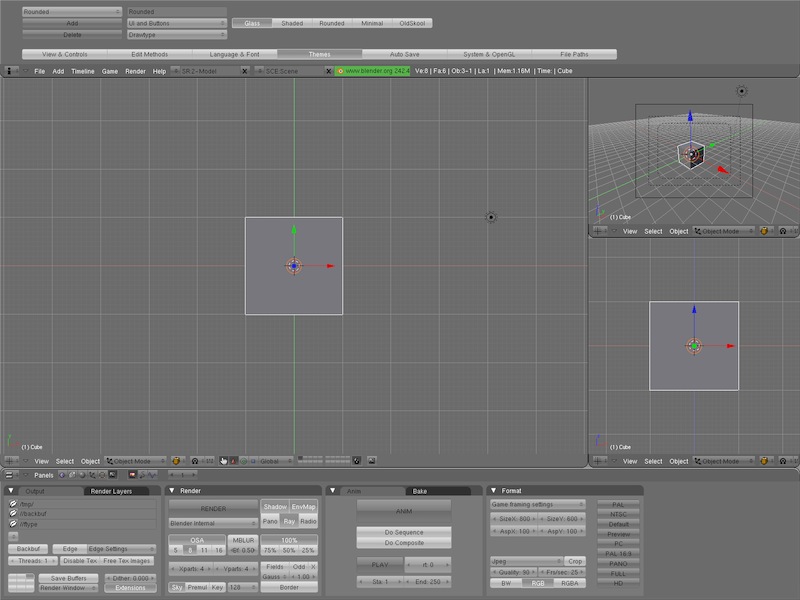Enable the EnvMap render toggle
The image size is (800, 600).
coord(303,507)
